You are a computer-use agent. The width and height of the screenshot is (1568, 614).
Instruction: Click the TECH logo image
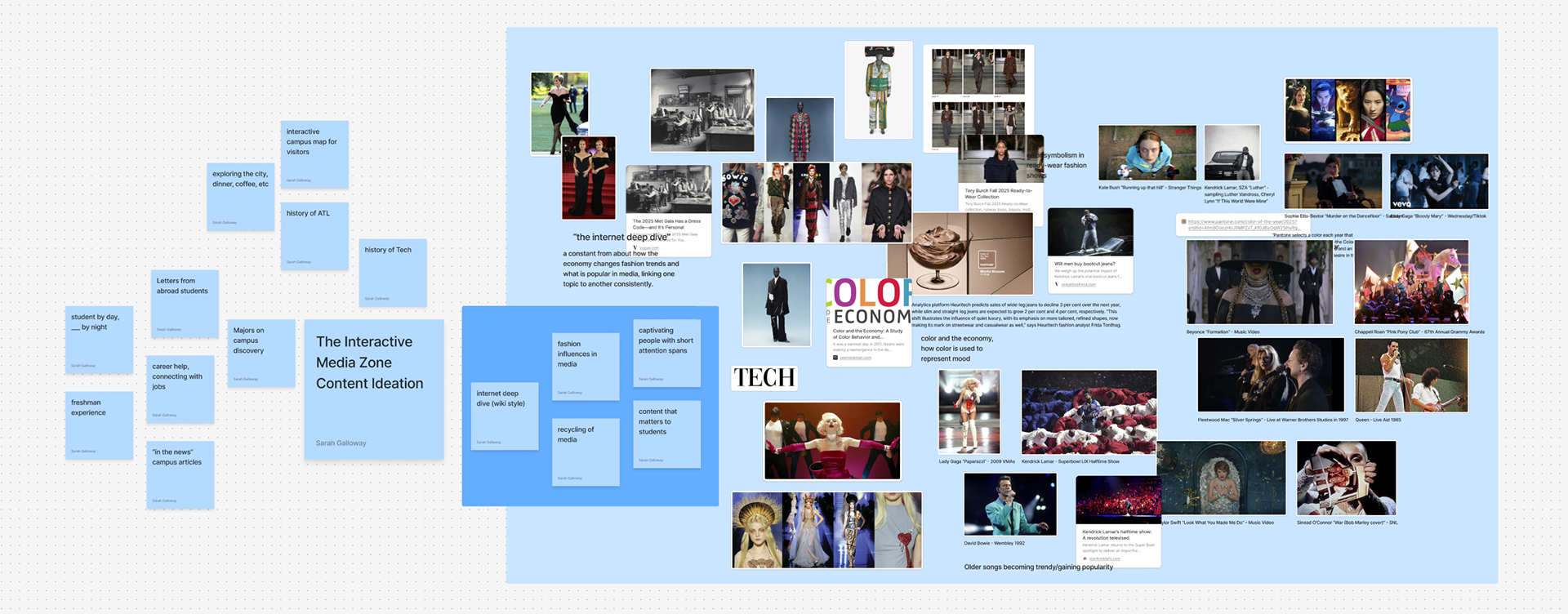click(x=764, y=377)
